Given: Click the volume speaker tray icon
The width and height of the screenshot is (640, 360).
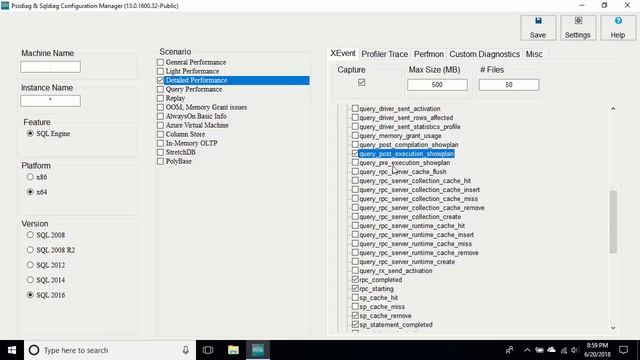Looking at the screenshot, I should [575, 350].
